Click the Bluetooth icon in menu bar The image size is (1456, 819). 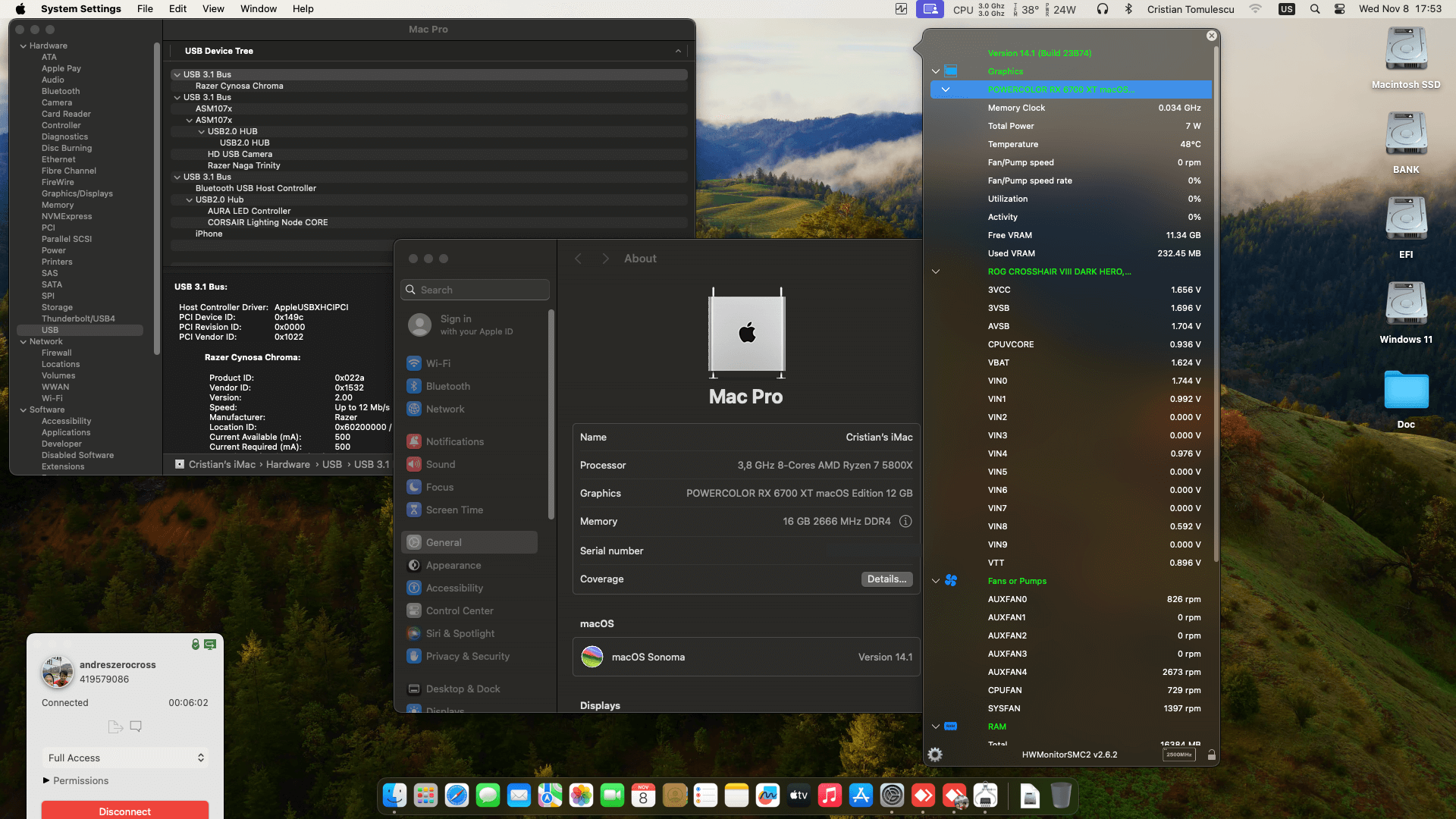(1128, 9)
